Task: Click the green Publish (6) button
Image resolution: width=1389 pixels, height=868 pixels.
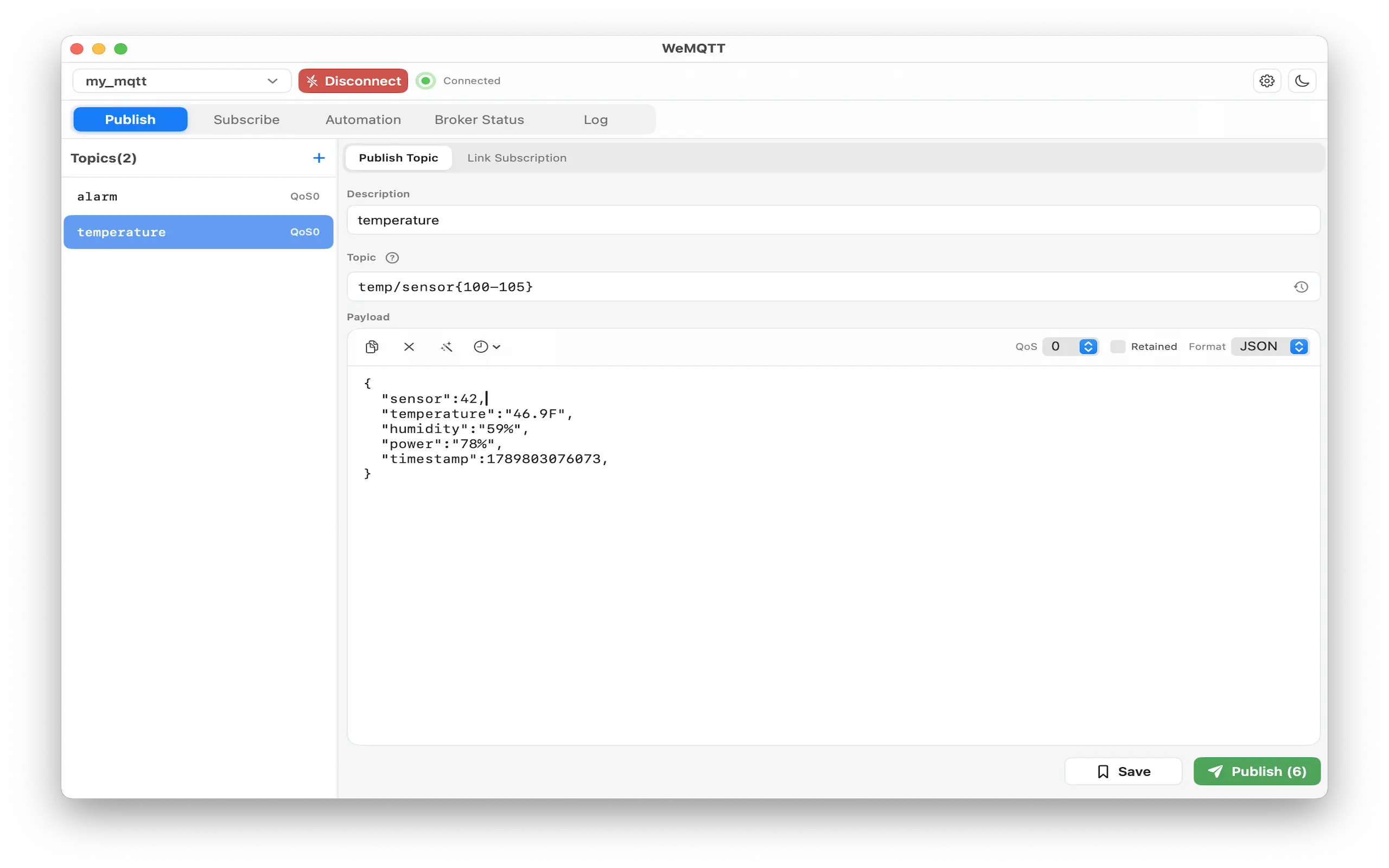Action: click(x=1257, y=771)
